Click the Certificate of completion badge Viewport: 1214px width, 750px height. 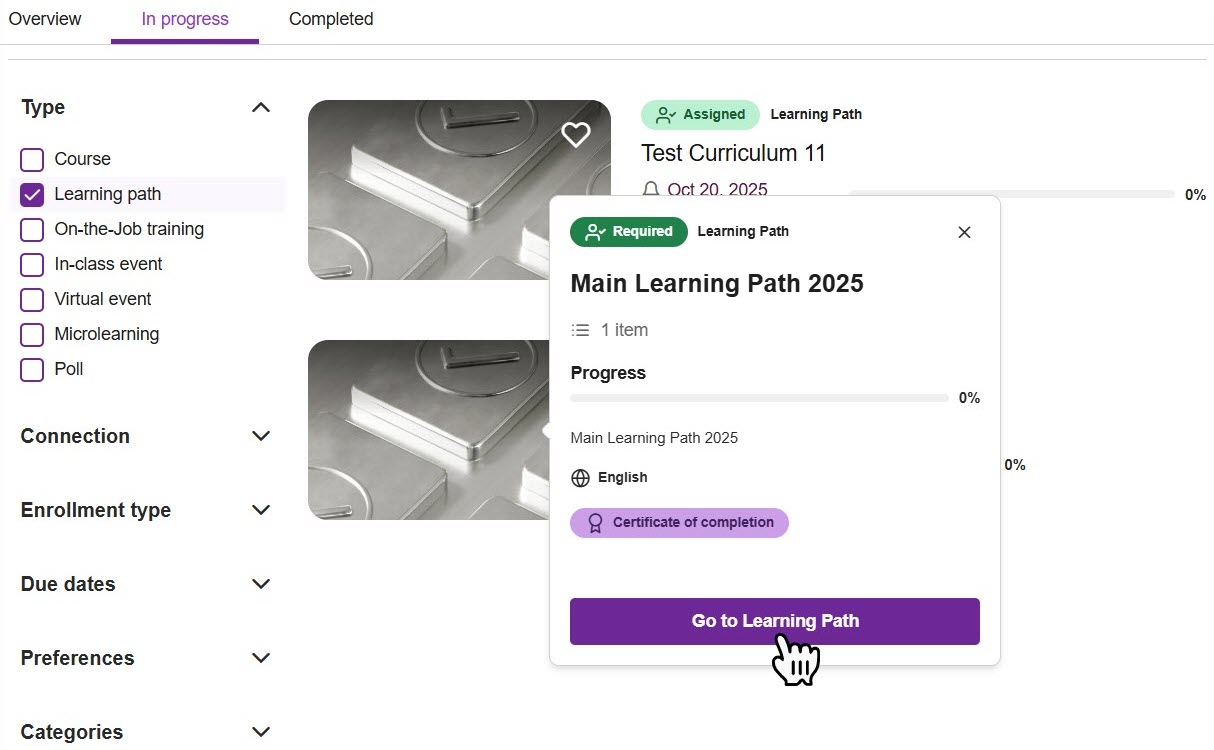679,523
